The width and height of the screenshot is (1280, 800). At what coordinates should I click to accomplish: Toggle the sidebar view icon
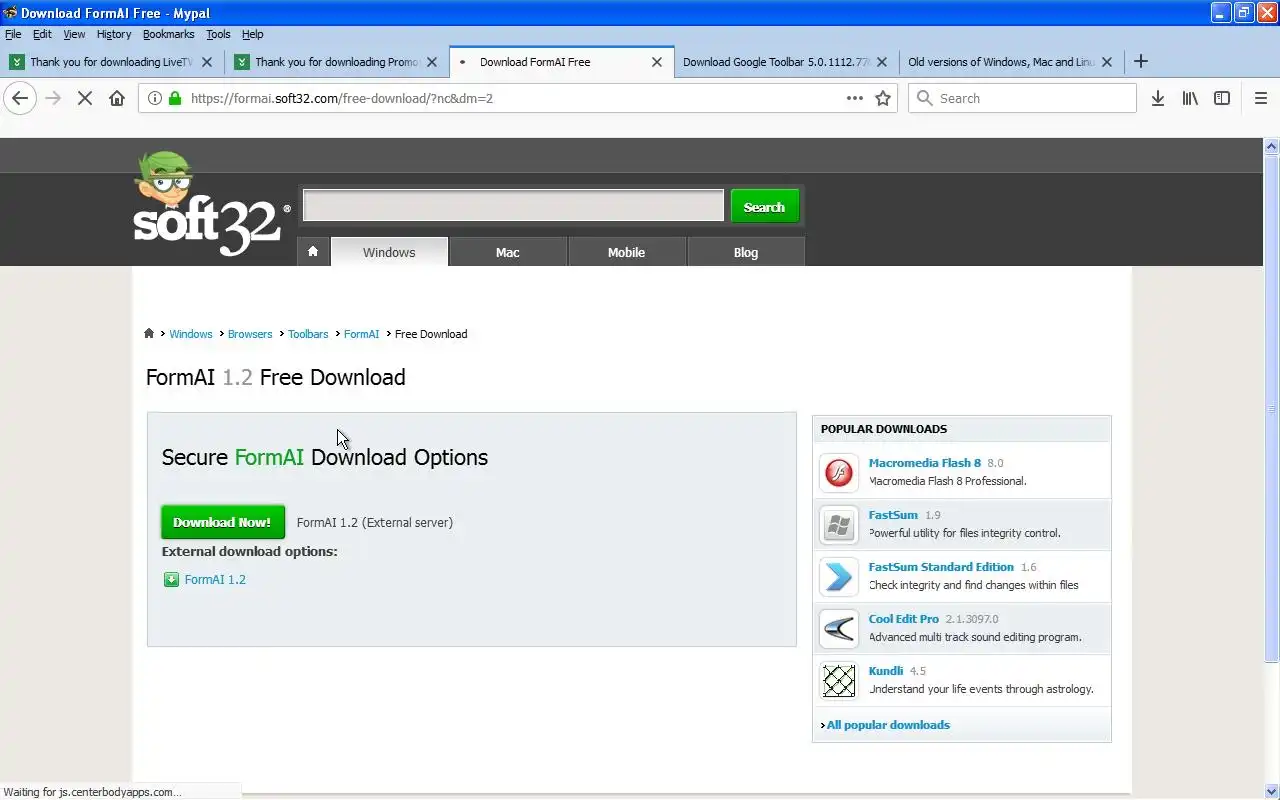1222,98
